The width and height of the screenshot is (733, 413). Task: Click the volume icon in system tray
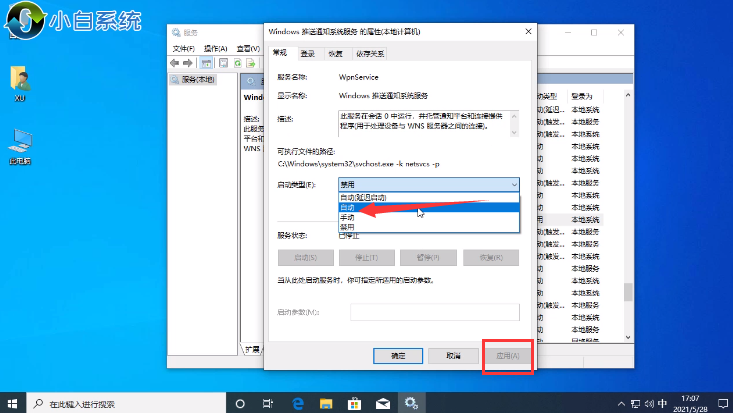coord(649,404)
